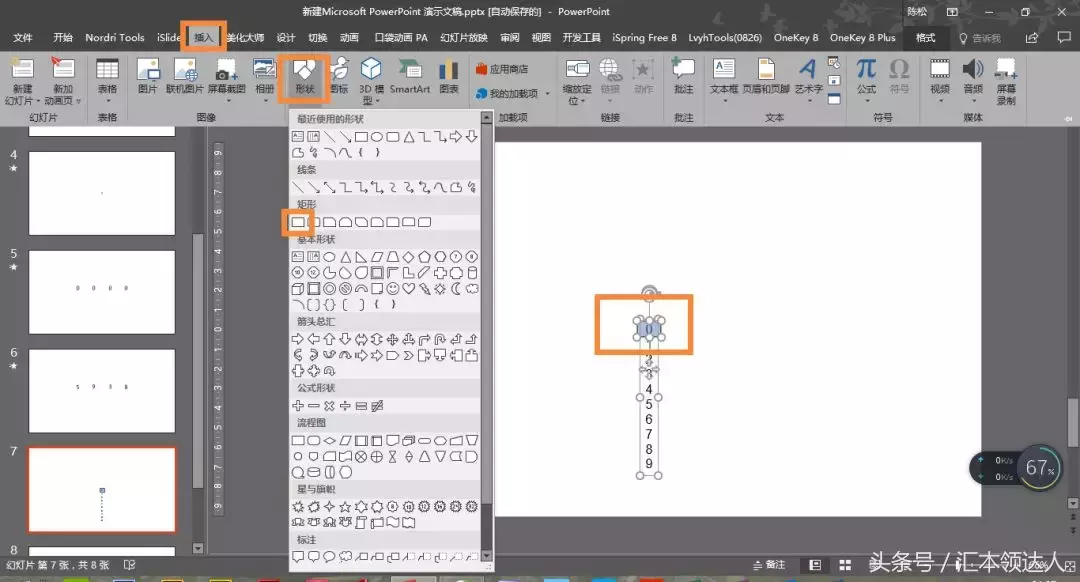Open the 应用商店 store button
Image resolution: width=1080 pixels, height=582 pixels.
502,69
